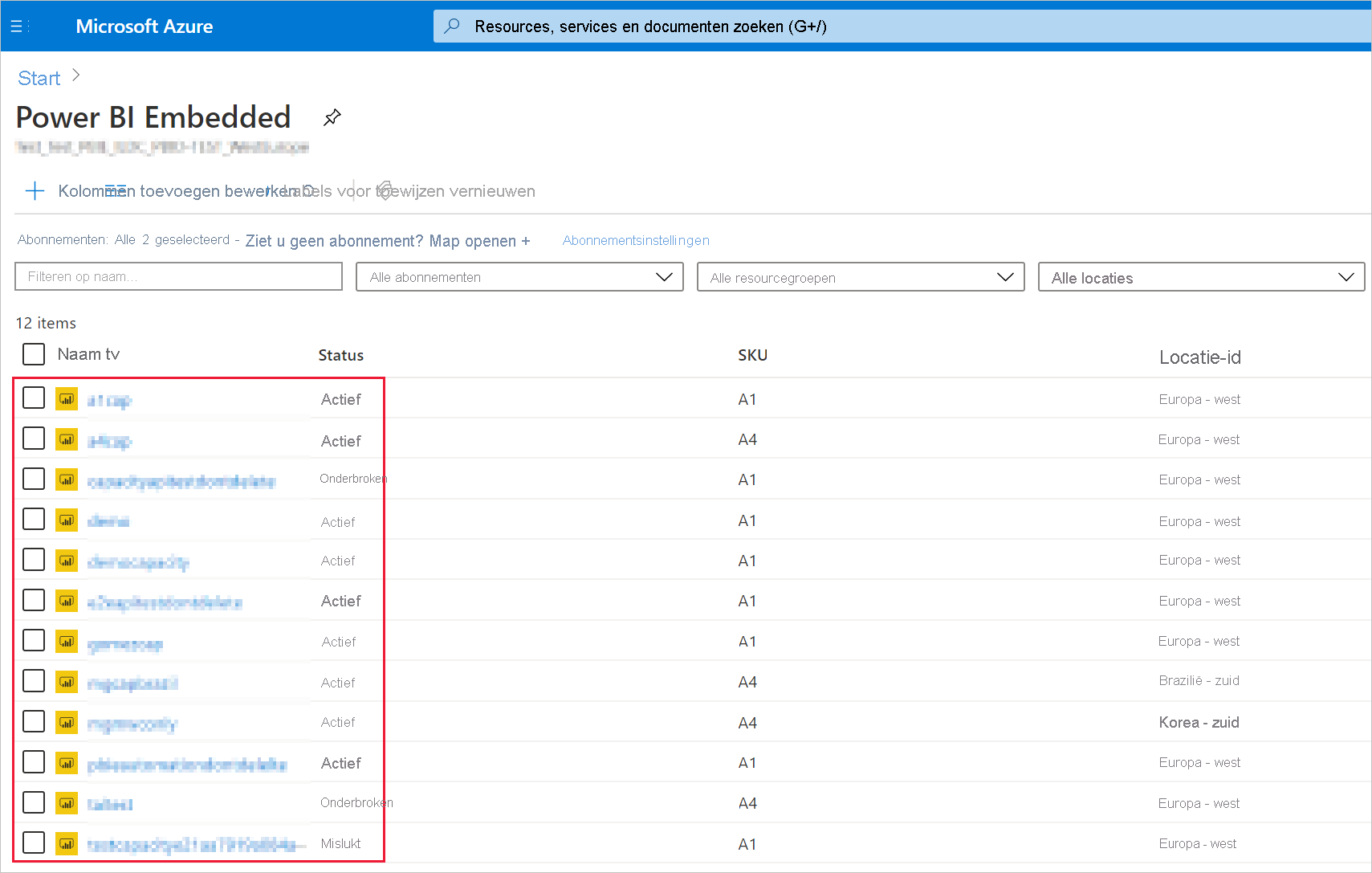Open the portal hamburger menu

[18, 27]
